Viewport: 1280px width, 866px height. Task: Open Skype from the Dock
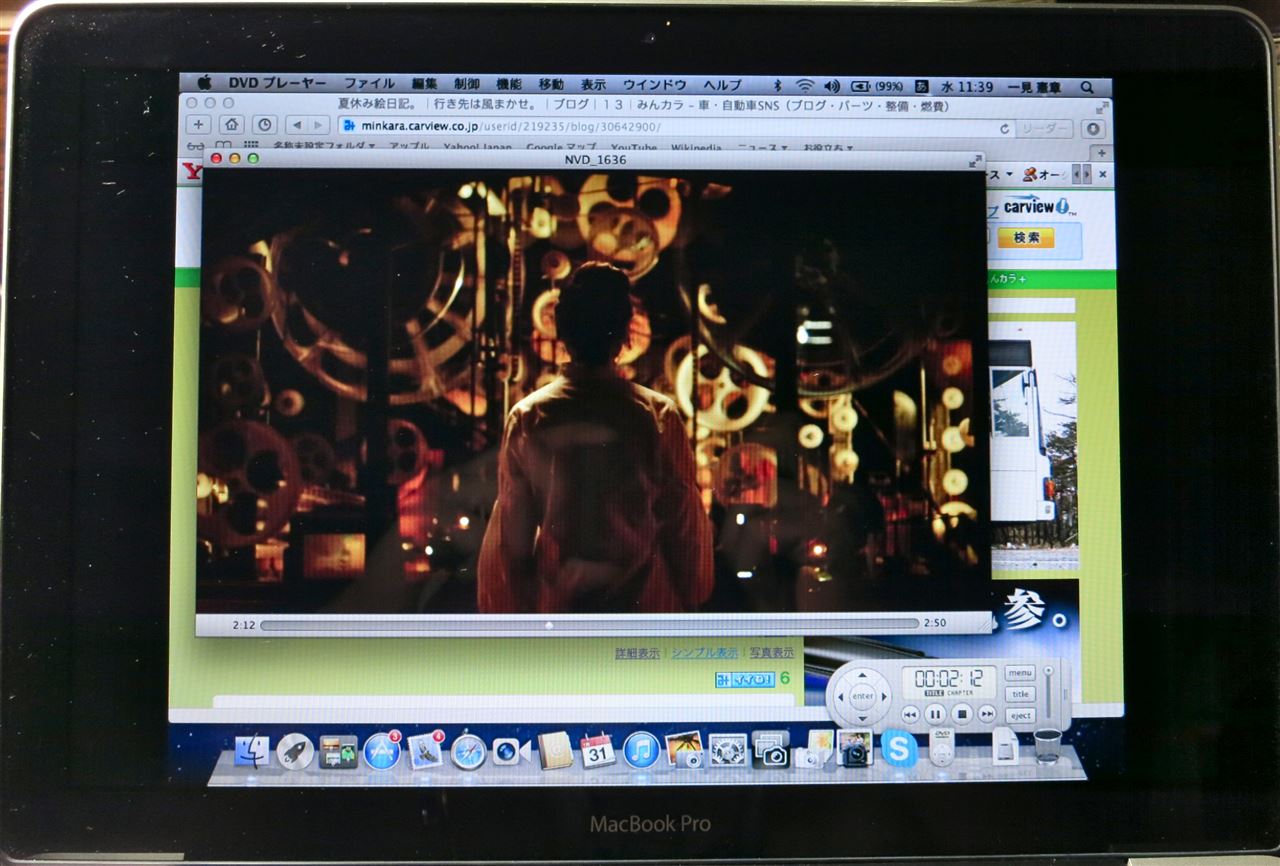point(899,749)
